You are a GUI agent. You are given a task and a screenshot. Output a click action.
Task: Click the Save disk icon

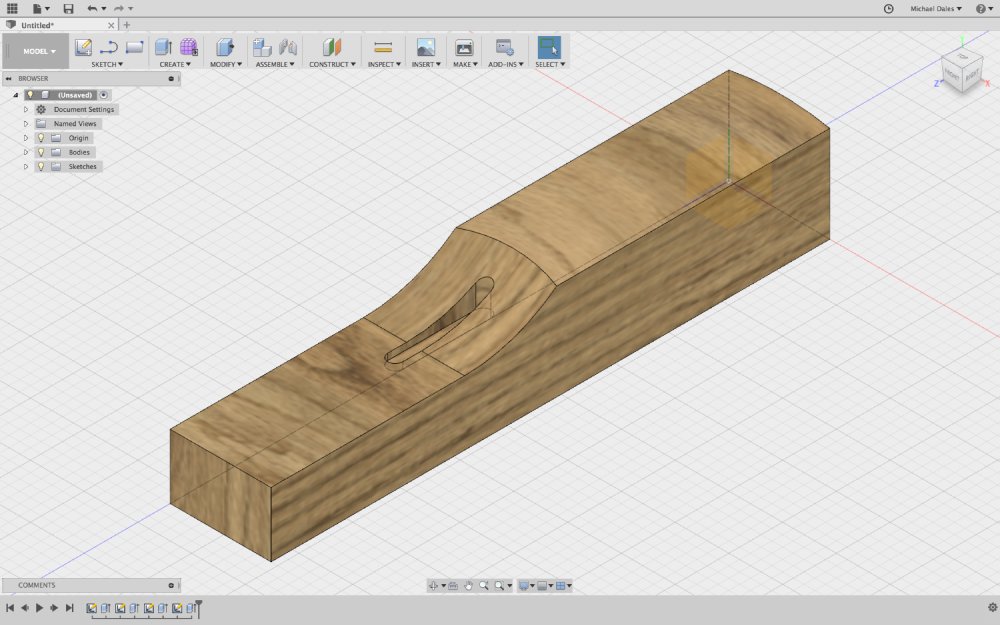click(68, 8)
